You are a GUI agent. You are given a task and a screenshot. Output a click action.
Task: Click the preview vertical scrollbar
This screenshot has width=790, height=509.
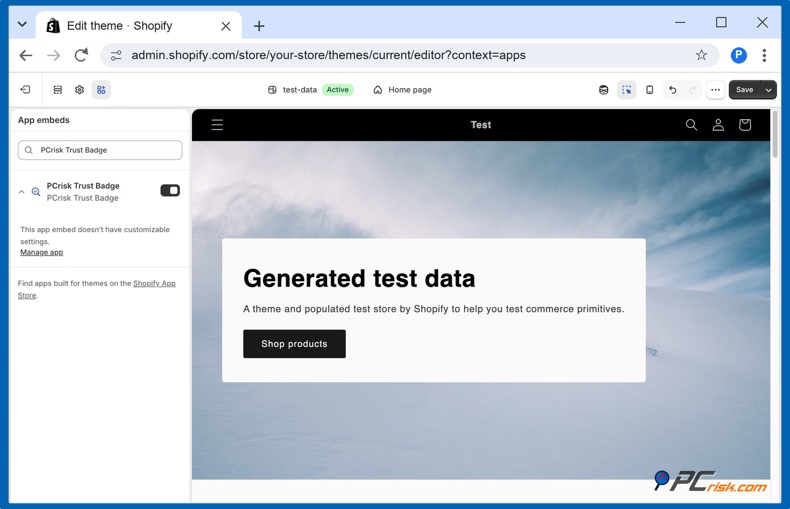[x=775, y=135]
